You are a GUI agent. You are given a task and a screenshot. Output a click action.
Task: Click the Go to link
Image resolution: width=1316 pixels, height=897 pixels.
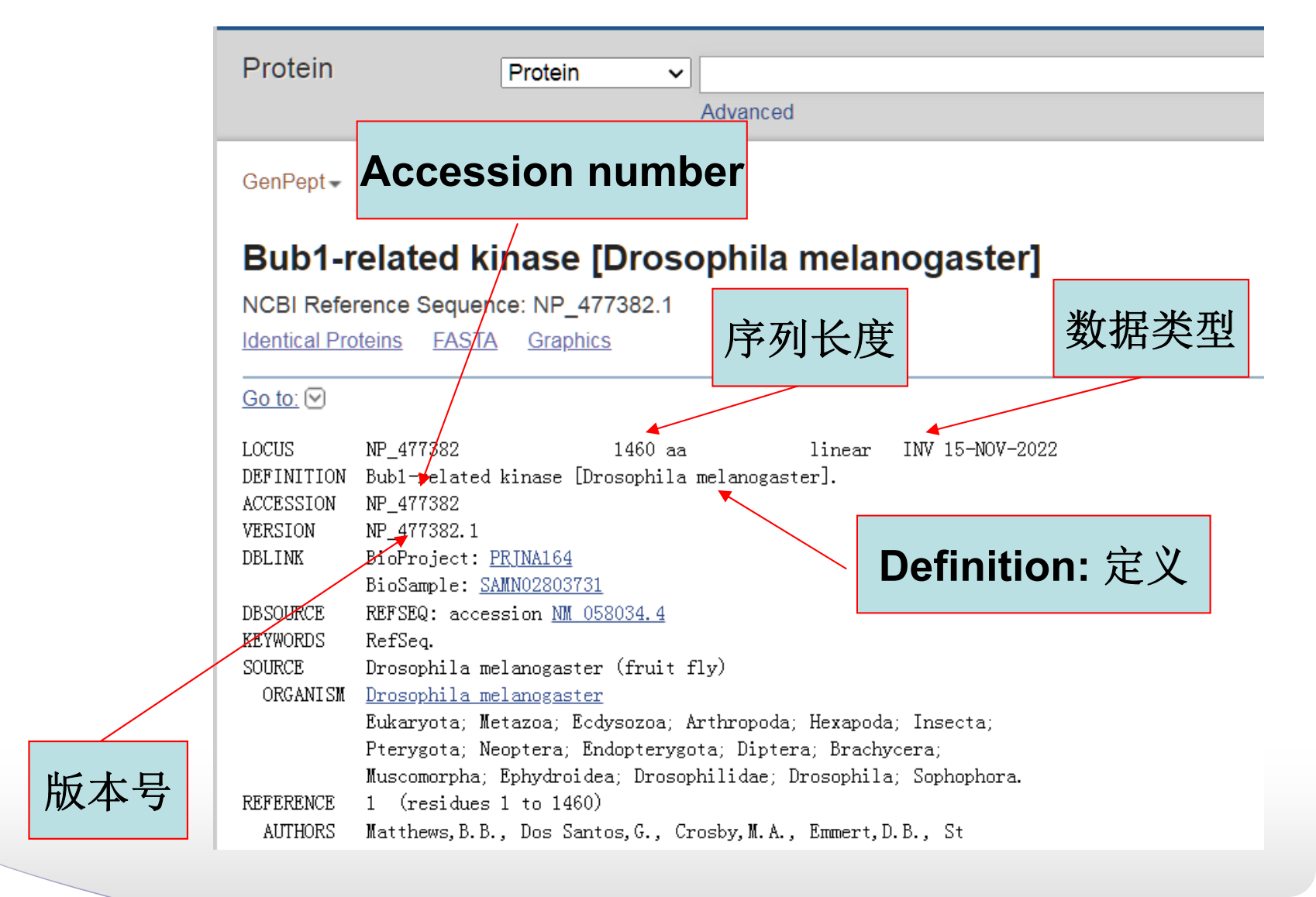[x=270, y=398]
